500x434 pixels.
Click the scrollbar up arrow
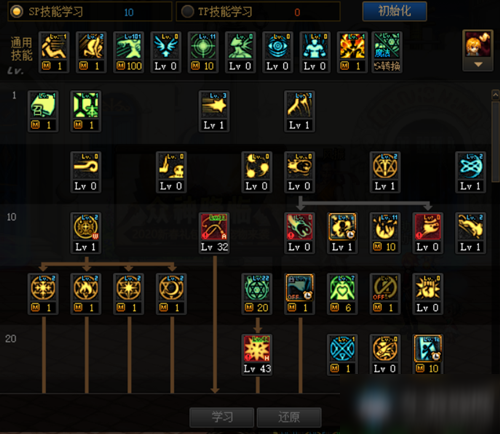pyautogui.click(x=495, y=96)
